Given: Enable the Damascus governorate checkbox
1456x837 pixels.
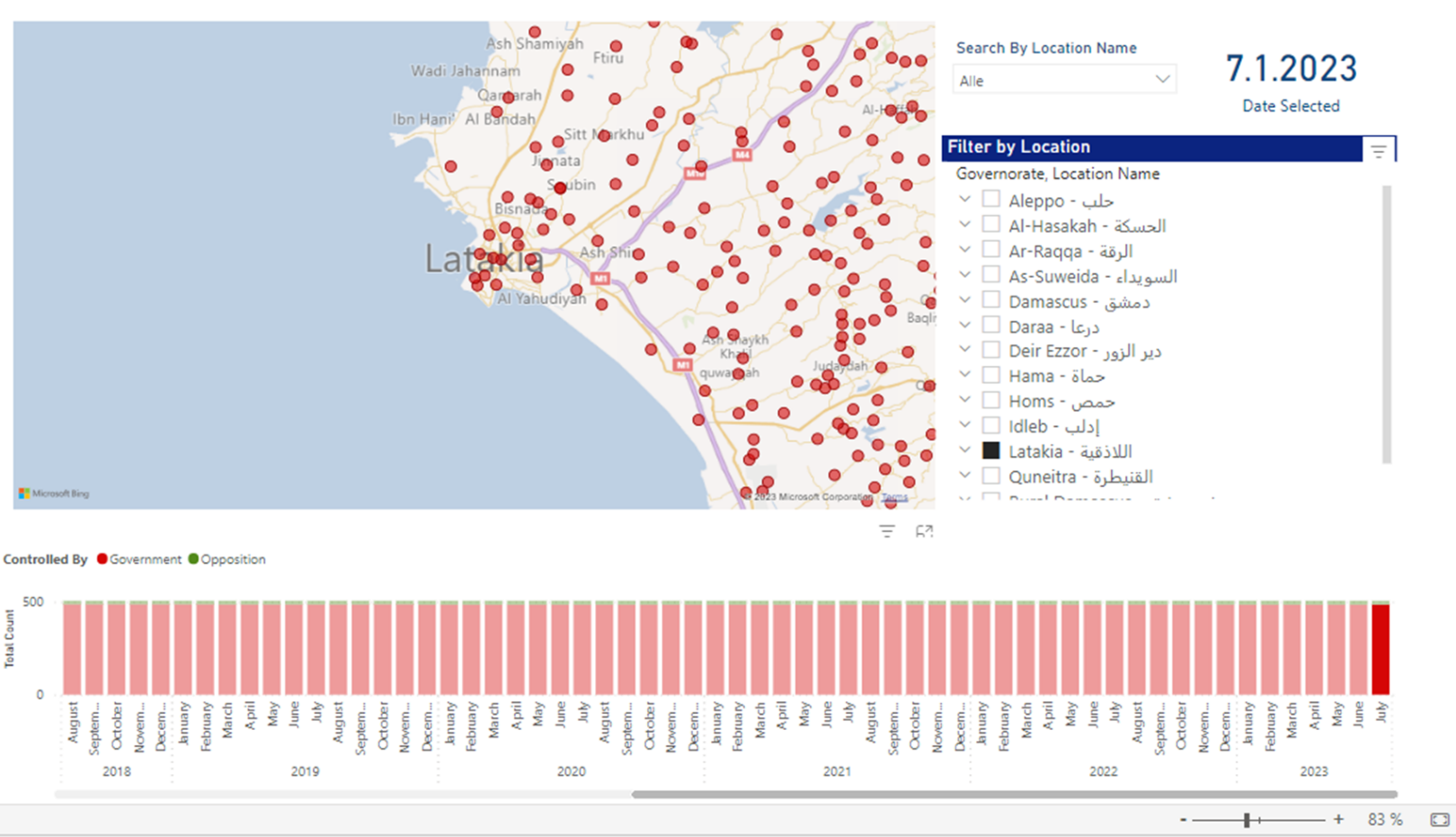Looking at the screenshot, I should pos(990,300).
